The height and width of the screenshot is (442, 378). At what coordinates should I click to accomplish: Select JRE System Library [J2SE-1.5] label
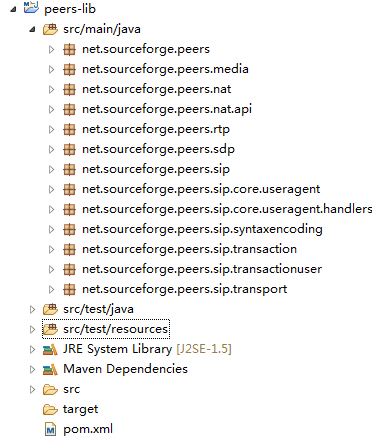click(147, 349)
